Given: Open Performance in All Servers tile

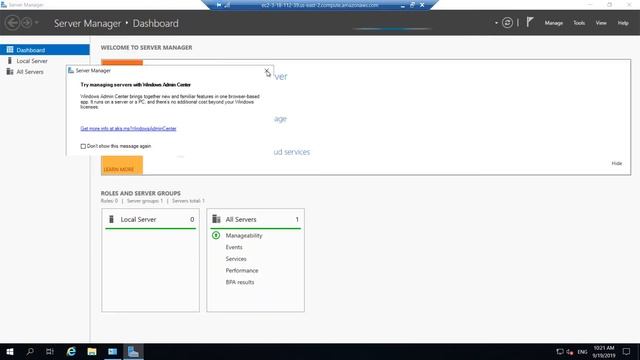Looking at the screenshot, I should tap(242, 271).
